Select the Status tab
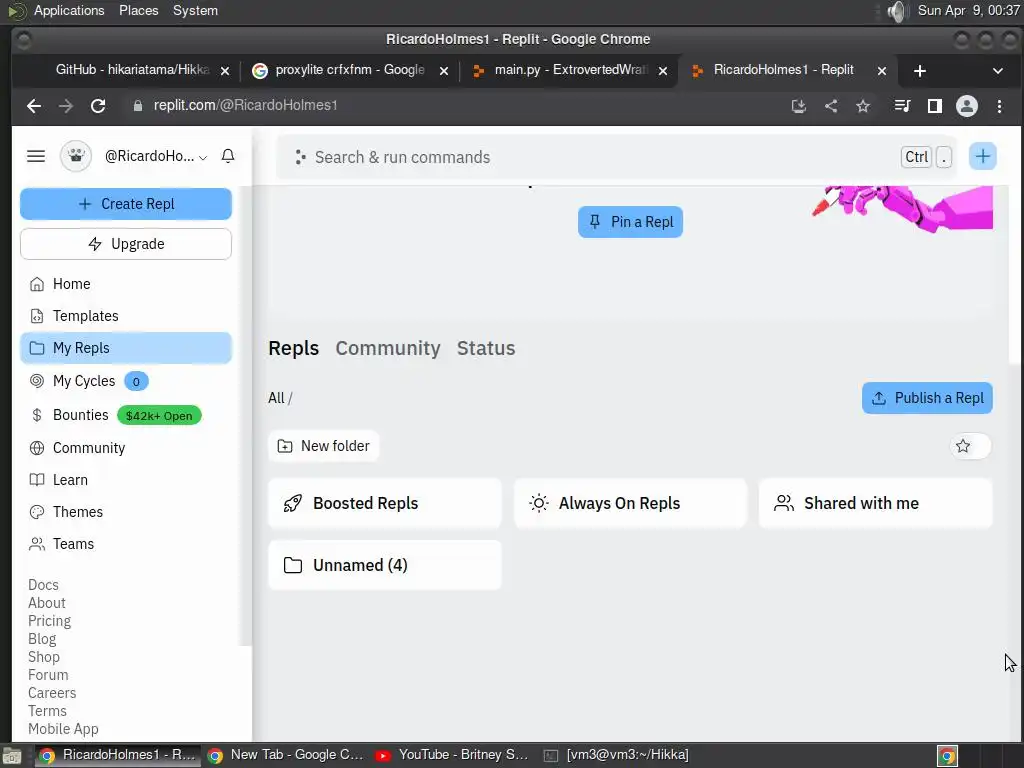This screenshot has width=1024, height=768. click(x=486, y=348)
